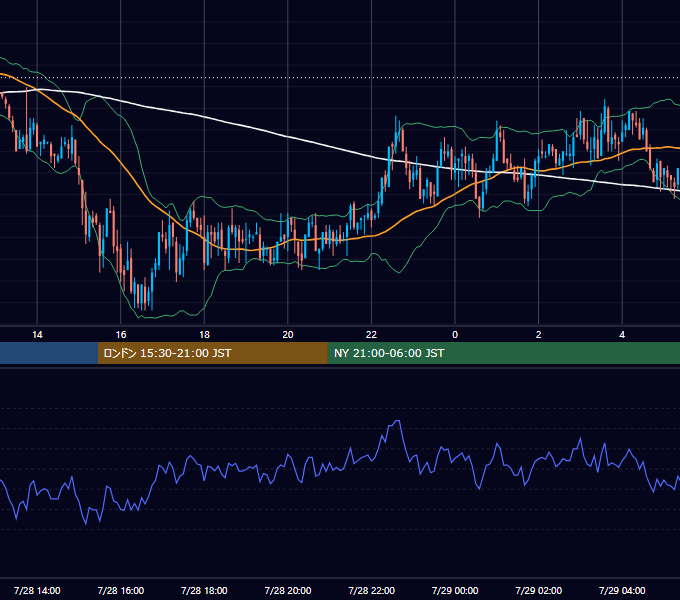This screenshot has height=600, width=680.
Task: Click hour label 18 on price chart axis
Action: pyautogui.click(x=204, y=335)
